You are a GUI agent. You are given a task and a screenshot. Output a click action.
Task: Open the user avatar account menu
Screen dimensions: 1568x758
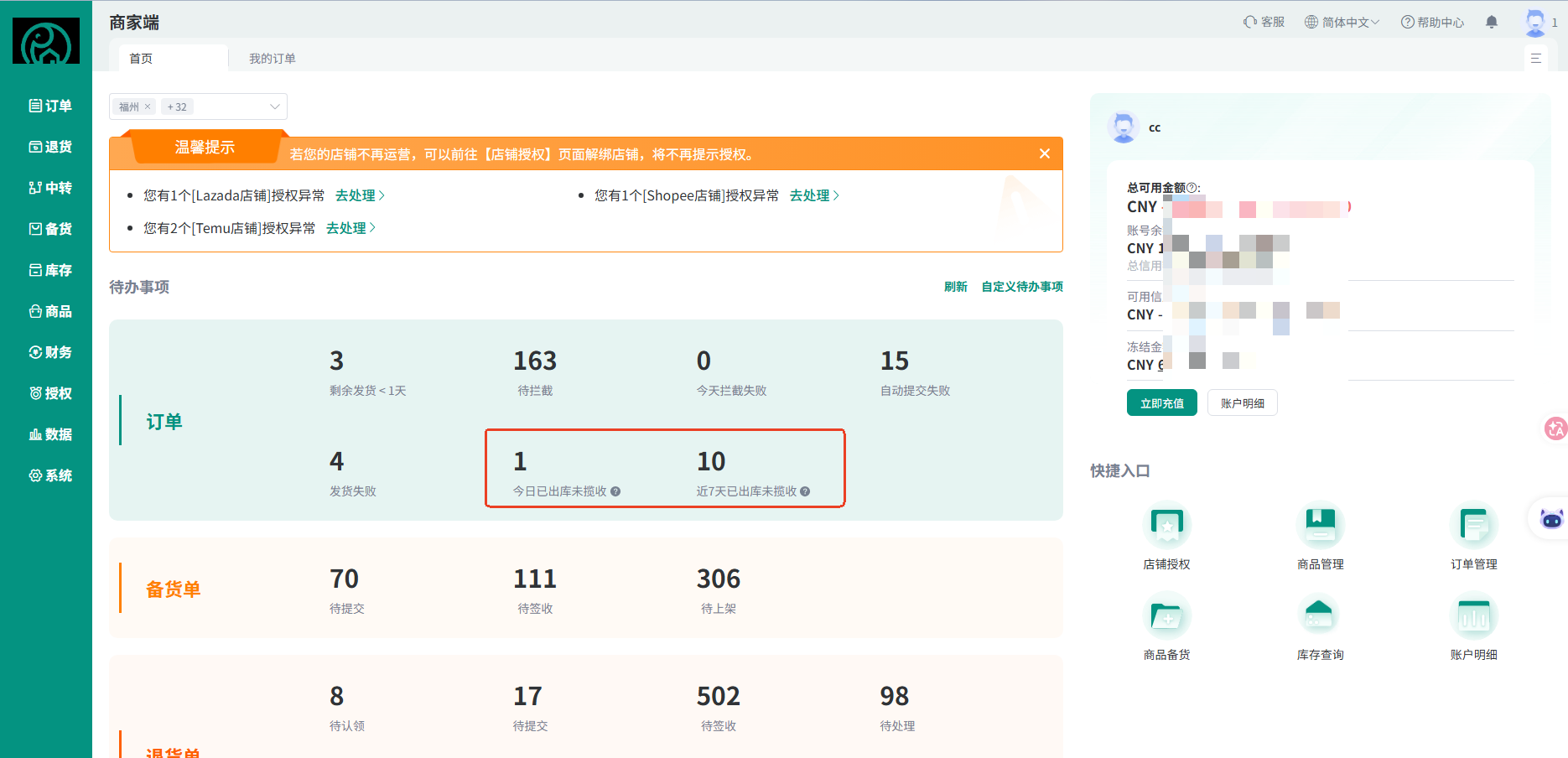point(1535,23)
